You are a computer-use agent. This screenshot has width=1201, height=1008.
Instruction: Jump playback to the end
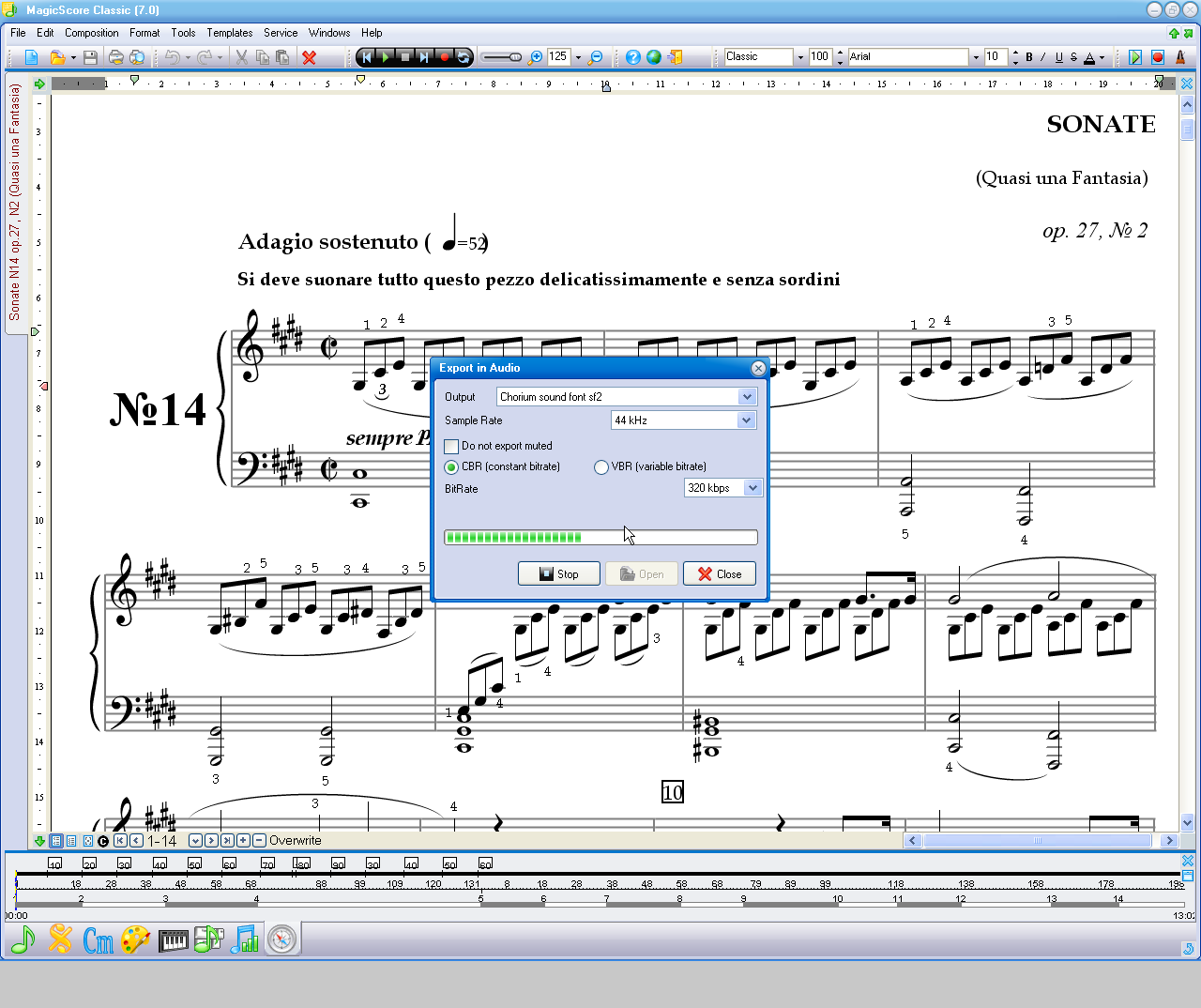[x=424, y=57]
